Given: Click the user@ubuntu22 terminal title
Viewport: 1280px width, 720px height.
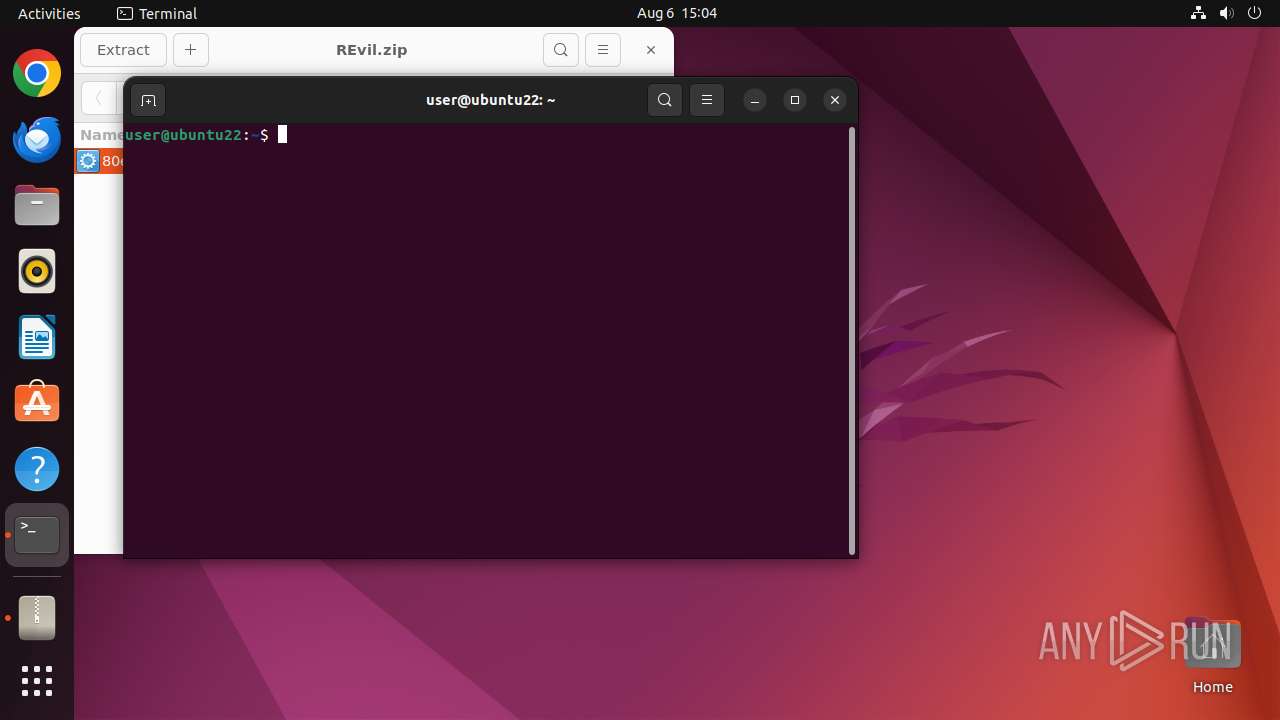Looking at the screenshot, I should click(x=490, y=100).
